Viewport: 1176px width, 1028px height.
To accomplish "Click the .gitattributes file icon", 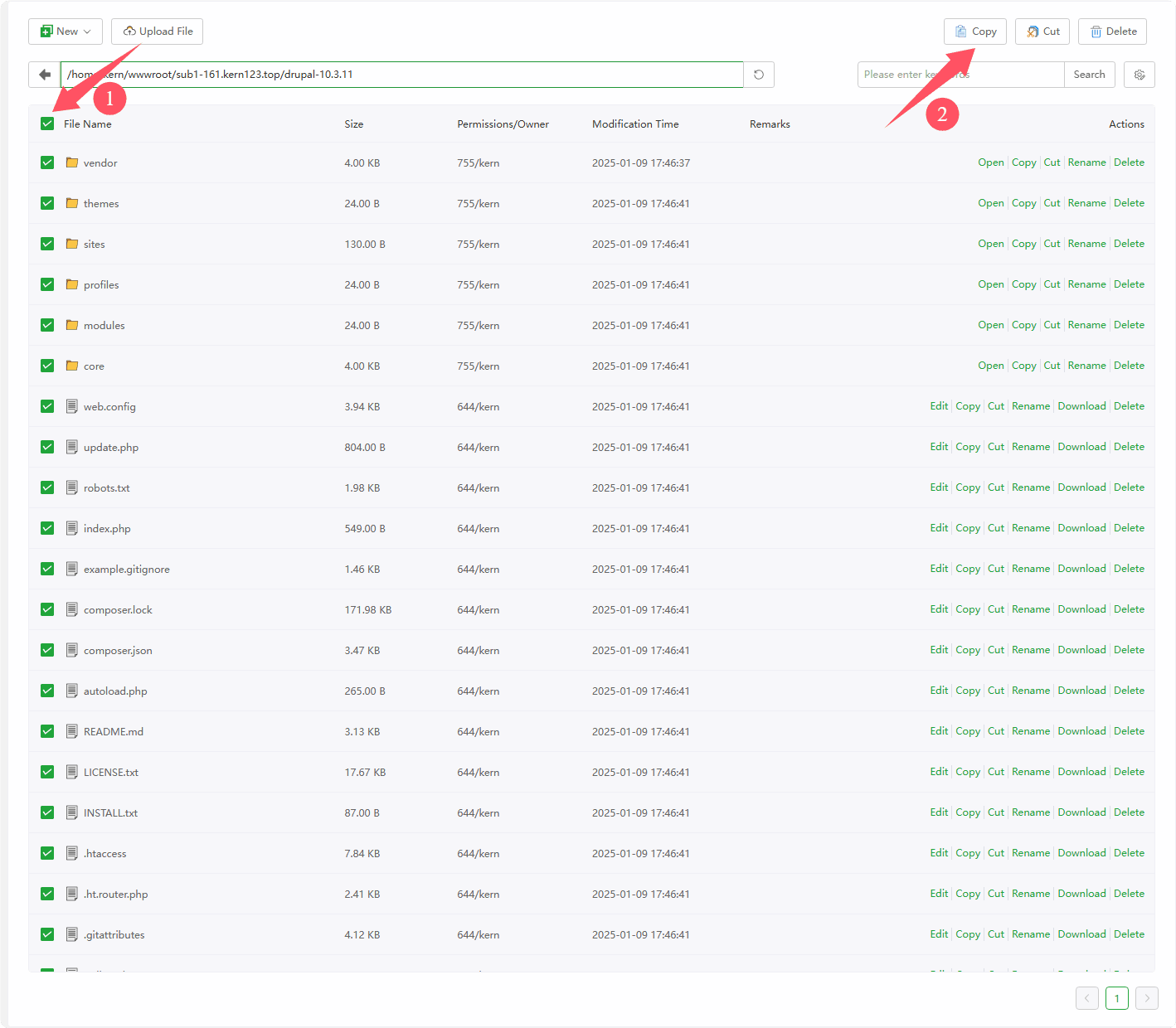I will pyautogui.click(x=72, y=934).
